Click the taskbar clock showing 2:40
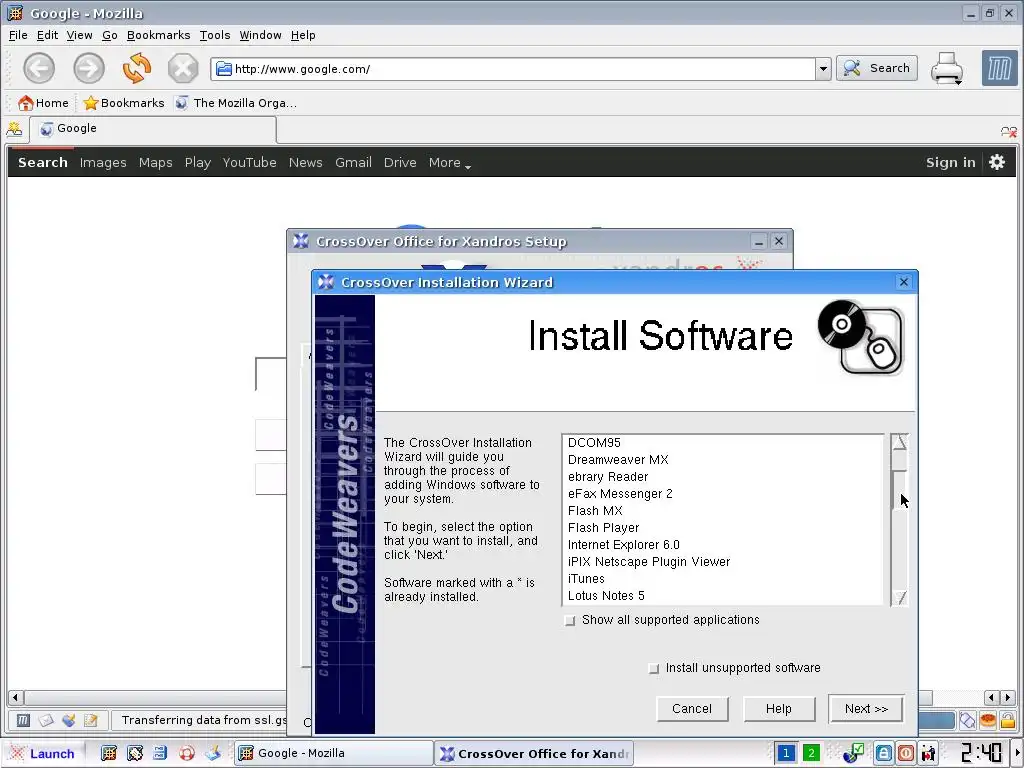This screenshot has width=1024, height=768. [981, 754]
